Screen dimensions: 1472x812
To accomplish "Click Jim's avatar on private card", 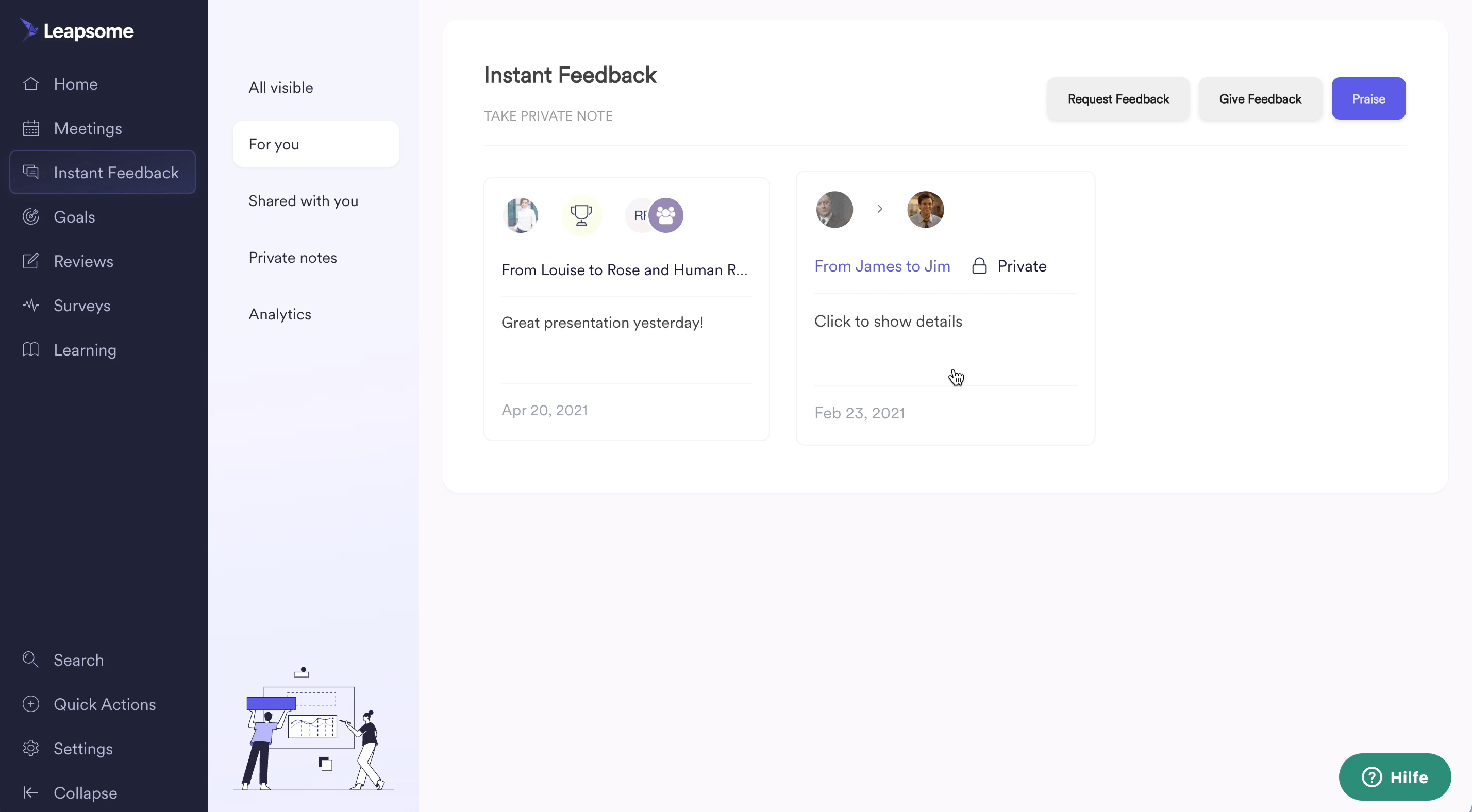I will [926, 209].
